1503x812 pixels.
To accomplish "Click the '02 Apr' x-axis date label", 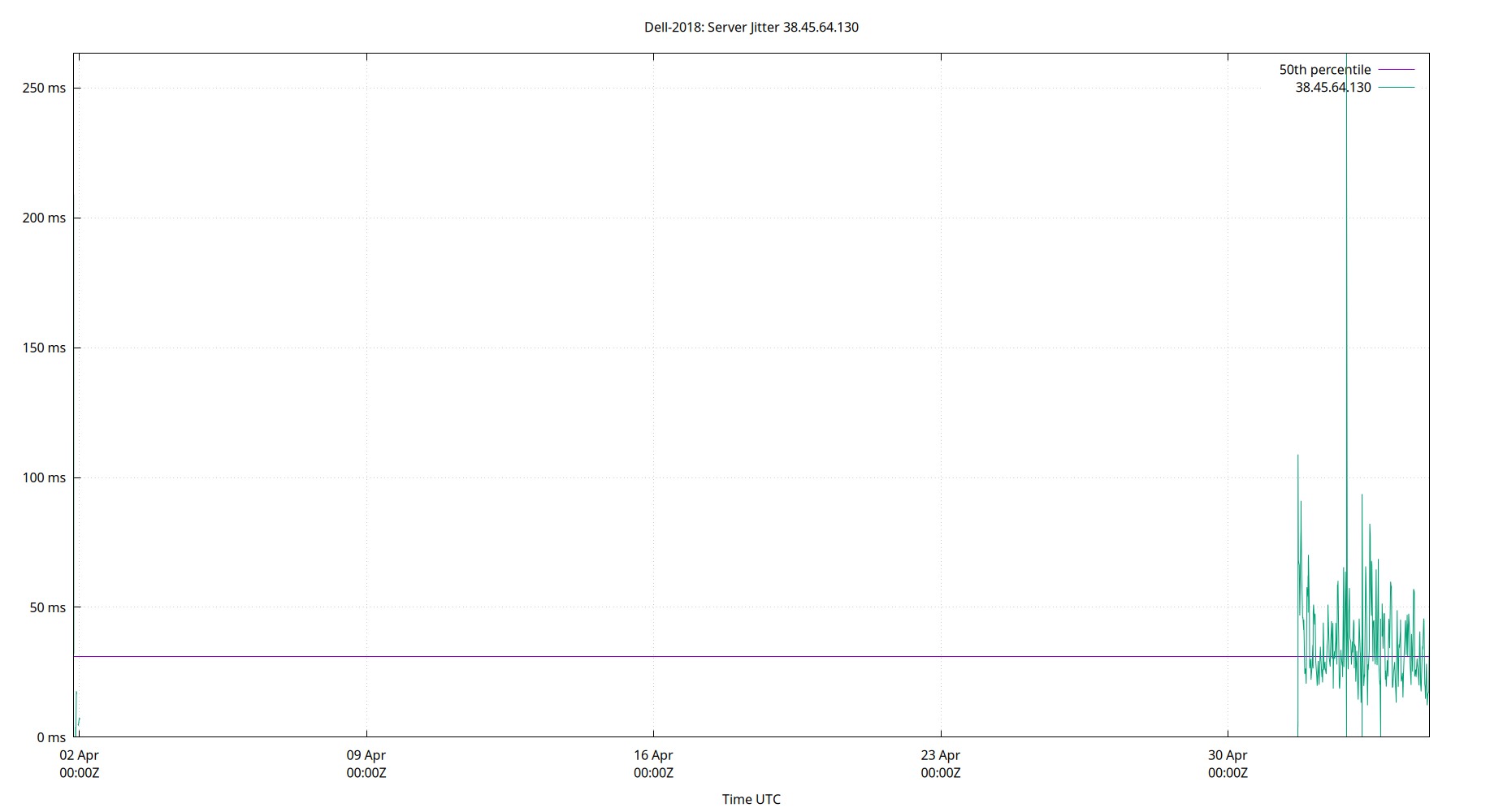I will (79, 755).
